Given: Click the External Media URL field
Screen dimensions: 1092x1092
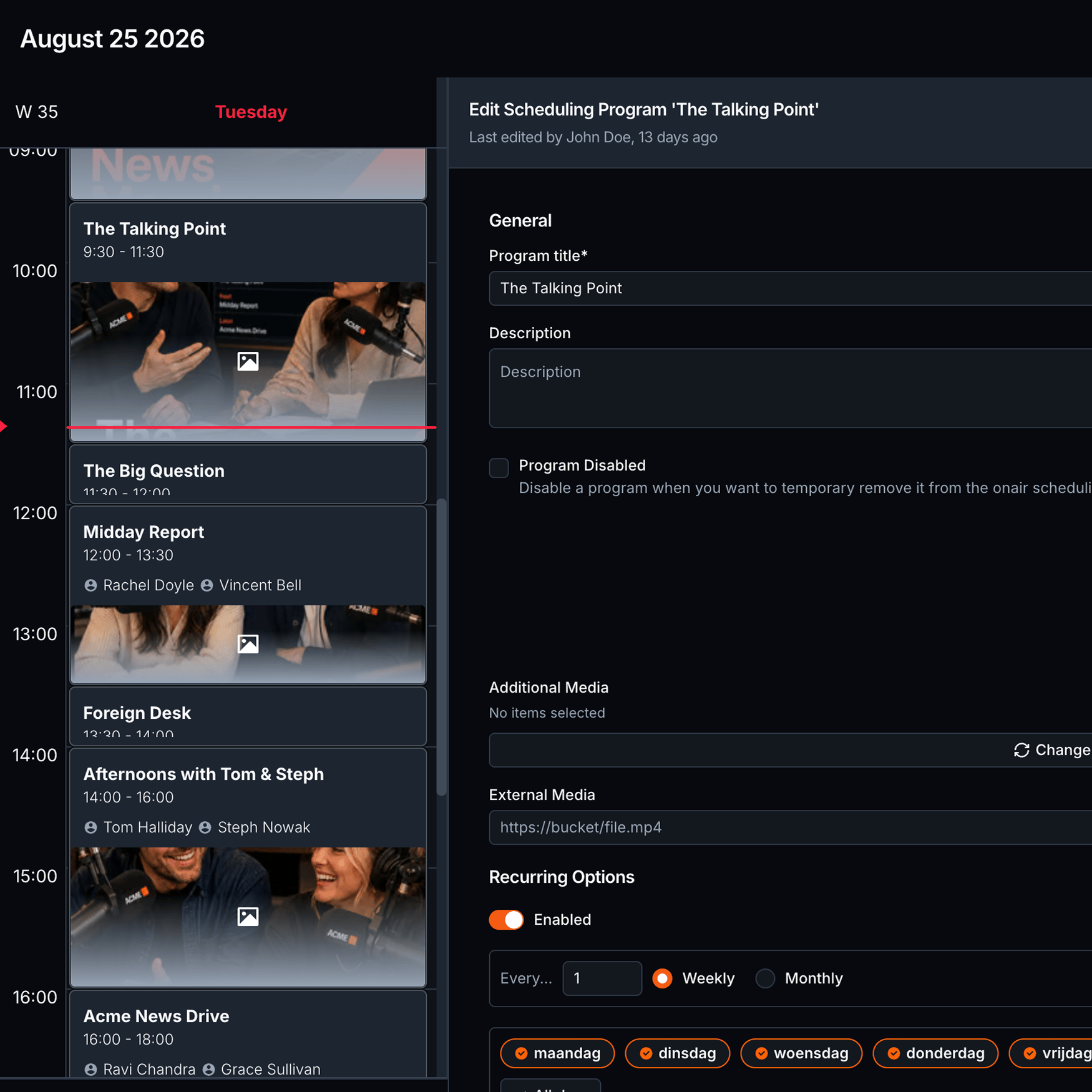Looking at the screenshot, I should (790, 827).
